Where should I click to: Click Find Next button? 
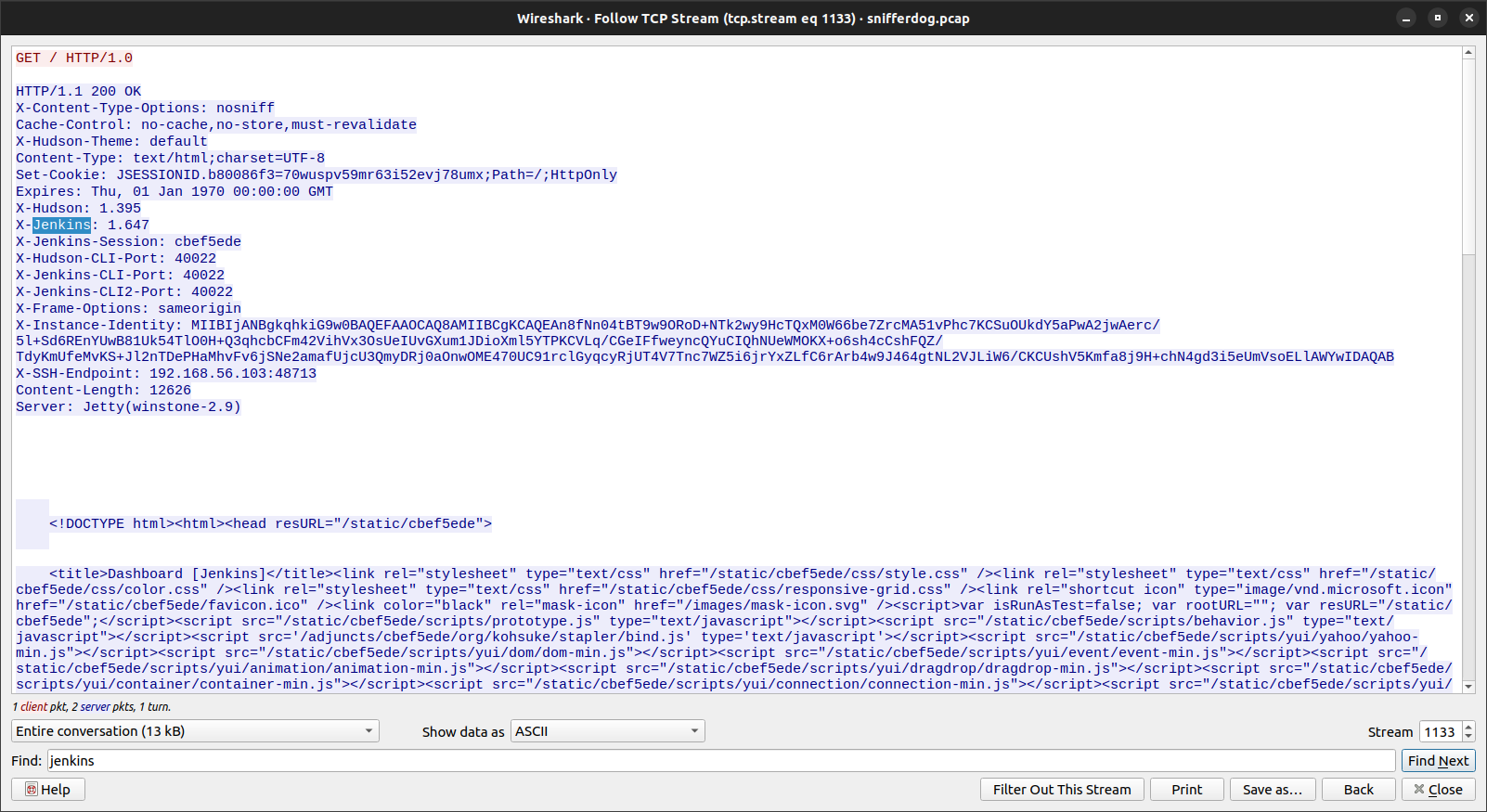coord(1438,761)
